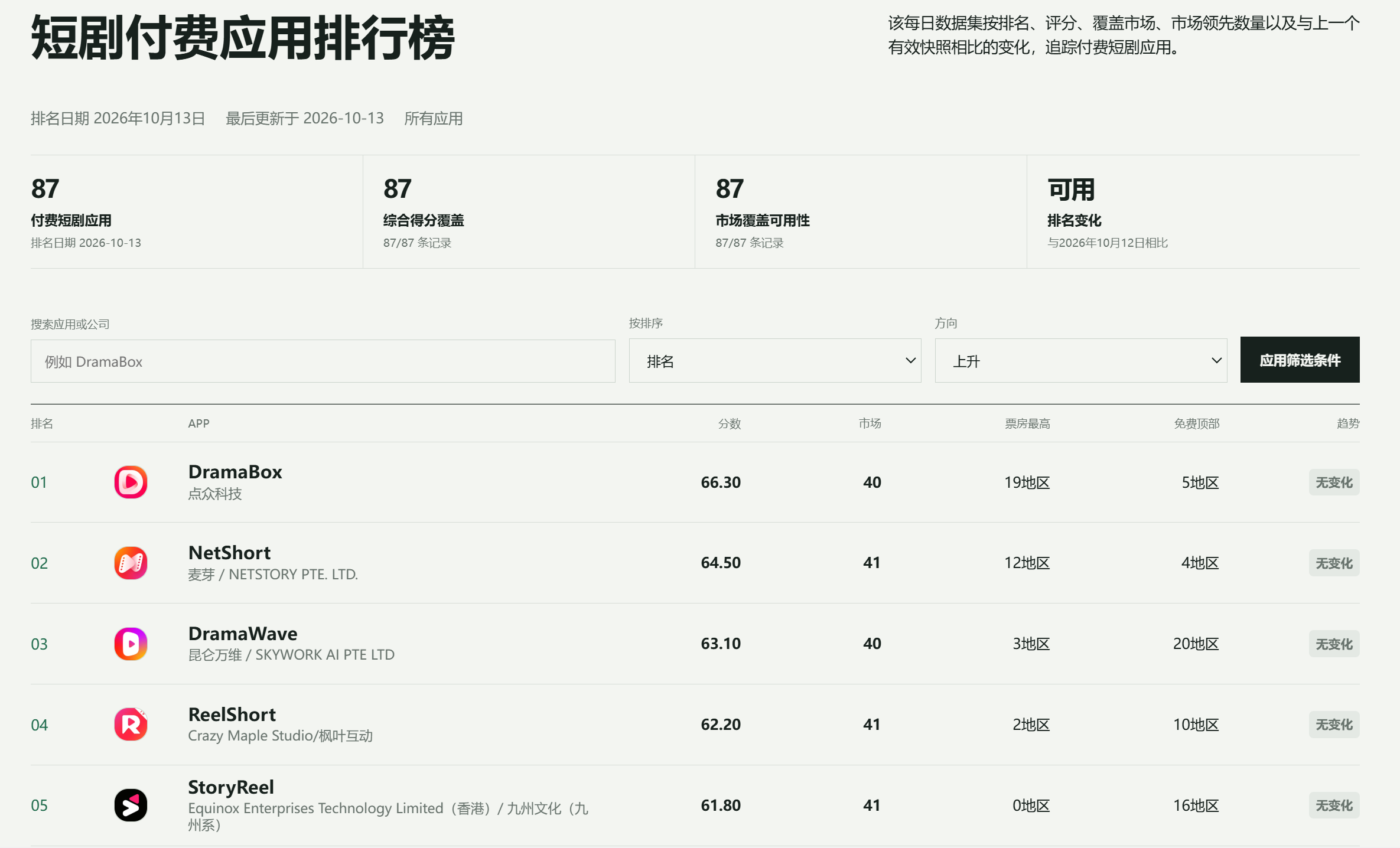The image size is (1400, 848).
Task: Click the 市场 column header
Action: pos(870,423)
